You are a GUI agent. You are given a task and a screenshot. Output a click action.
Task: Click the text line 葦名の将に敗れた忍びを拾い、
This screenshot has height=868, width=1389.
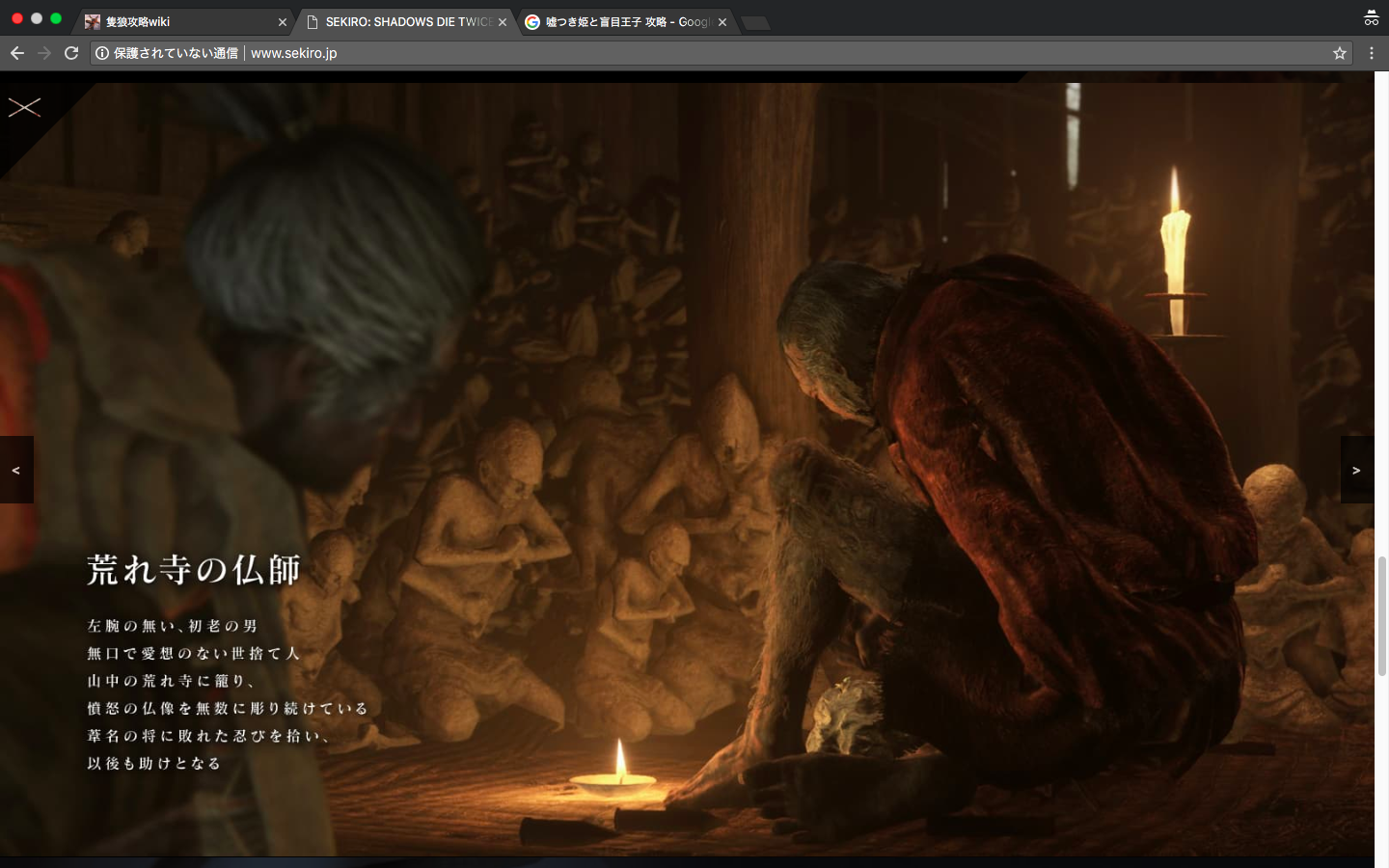coord(210,736)
